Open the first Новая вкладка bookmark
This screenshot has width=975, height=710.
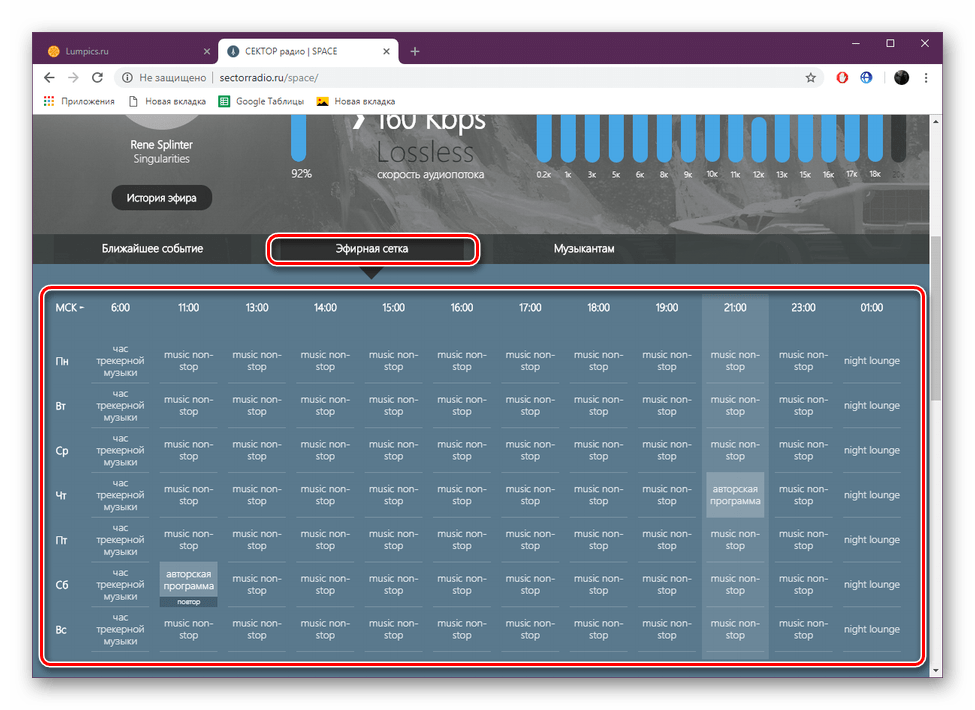[x=167, y=101]
